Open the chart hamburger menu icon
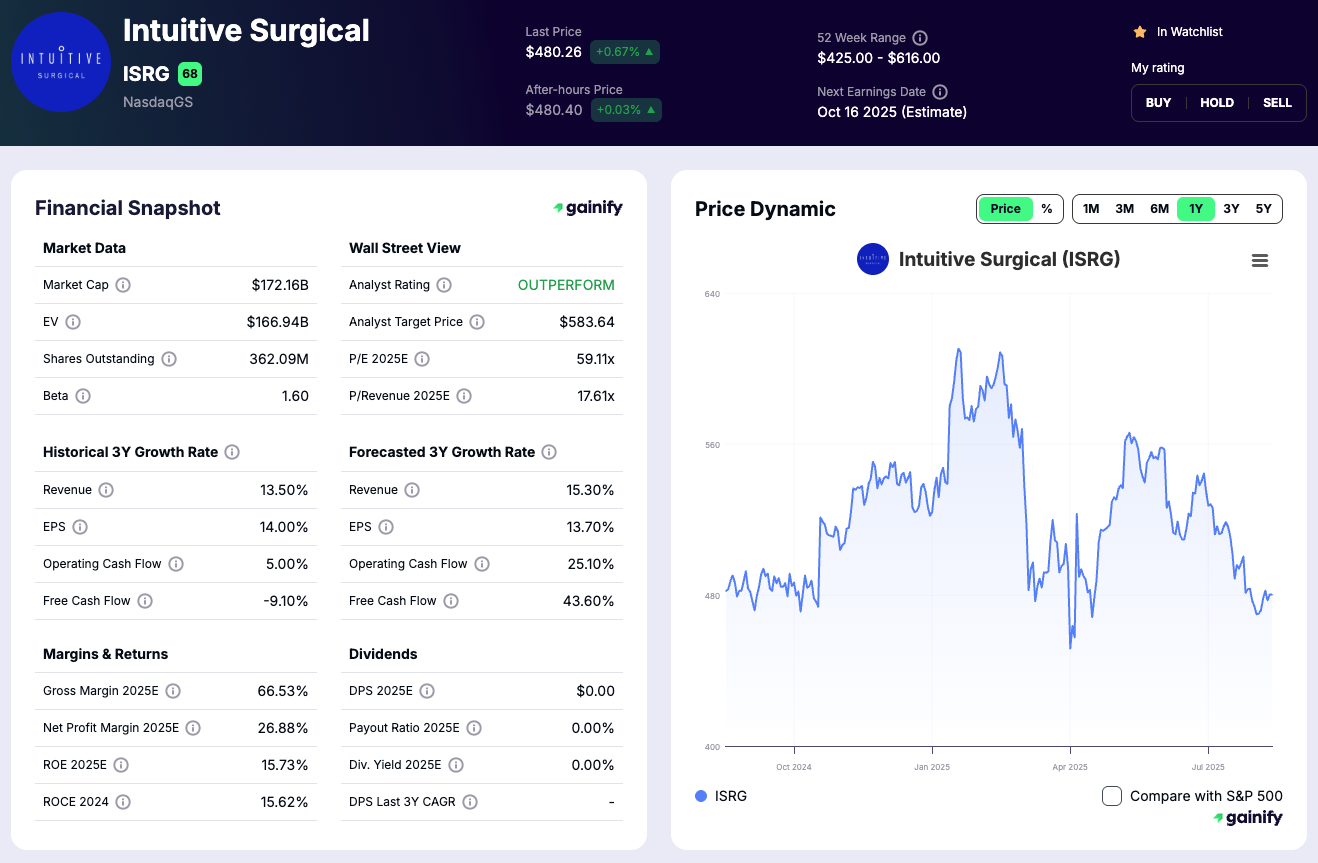Image resolution: width=1318 pixels, height=863 pixels. [x=1260, y=260]
